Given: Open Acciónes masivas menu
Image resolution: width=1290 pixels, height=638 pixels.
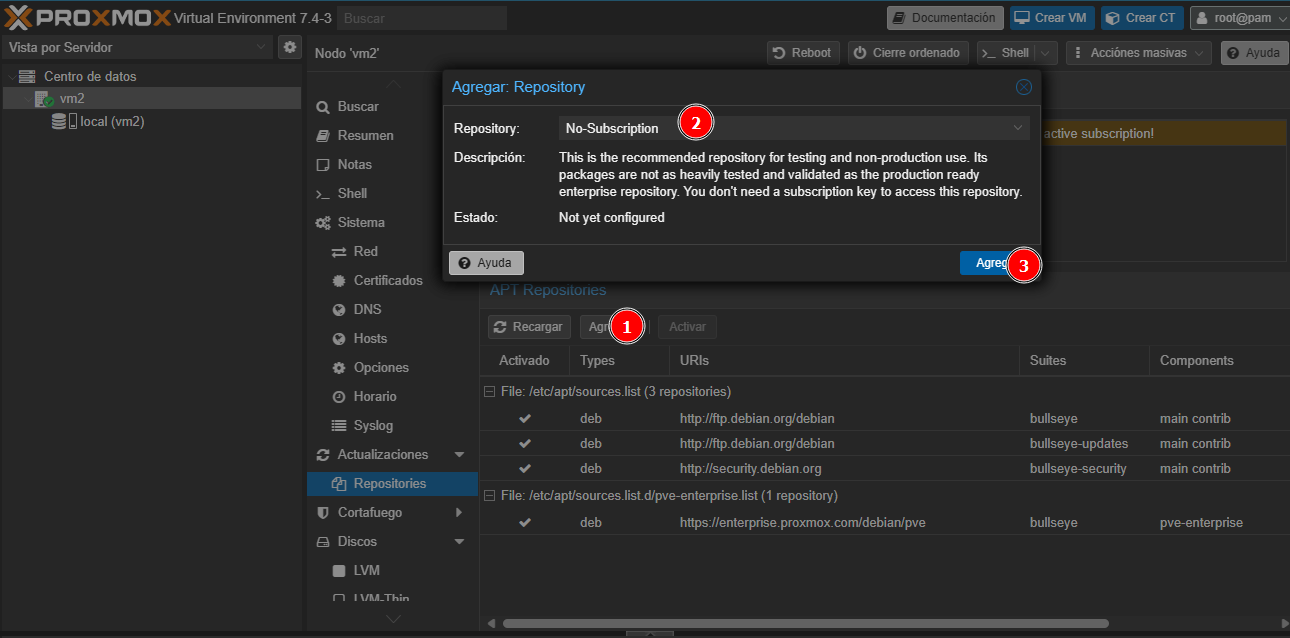Looking at the screenshot, I should 1138,53.
